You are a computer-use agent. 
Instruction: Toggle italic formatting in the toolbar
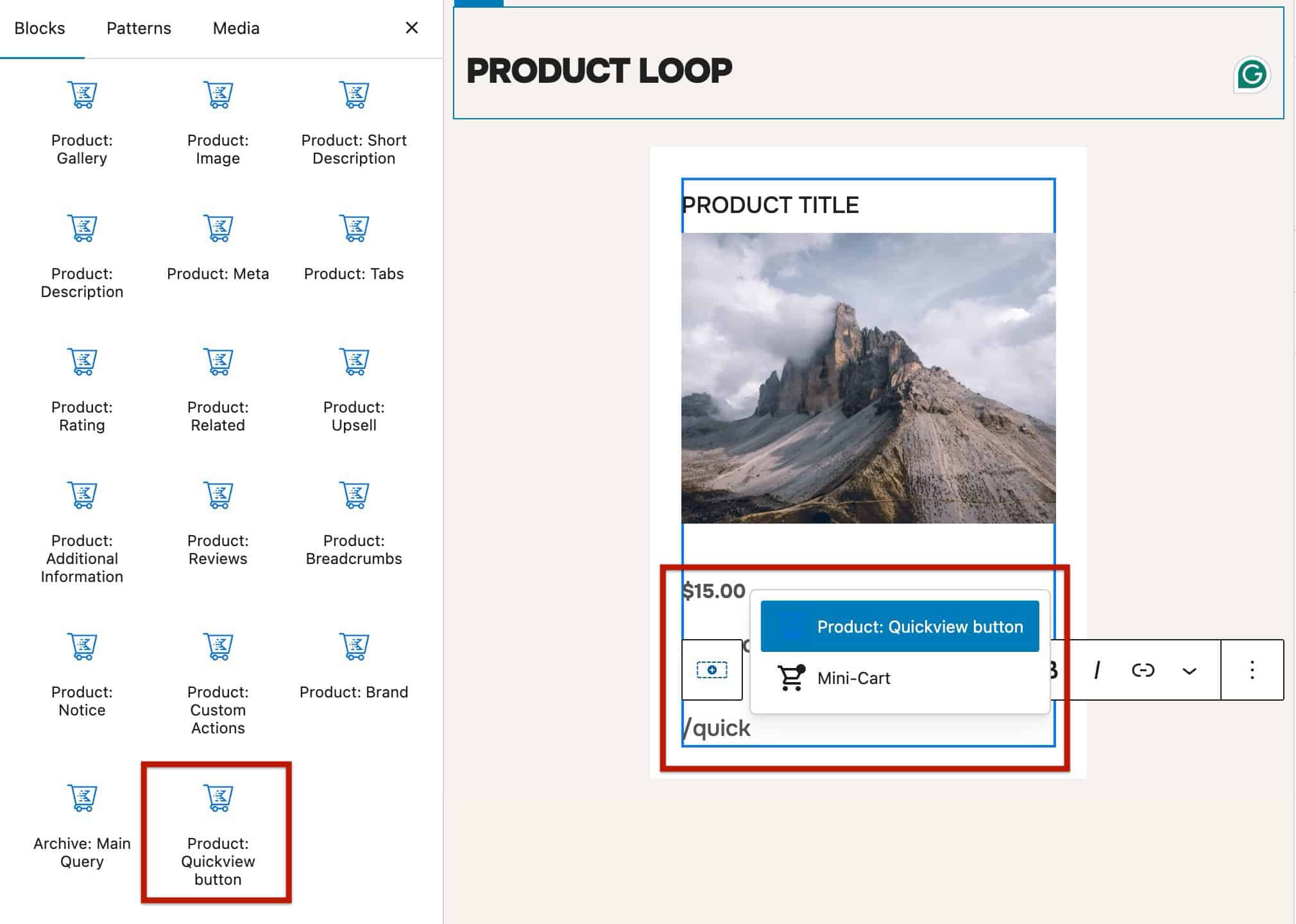1097,669
